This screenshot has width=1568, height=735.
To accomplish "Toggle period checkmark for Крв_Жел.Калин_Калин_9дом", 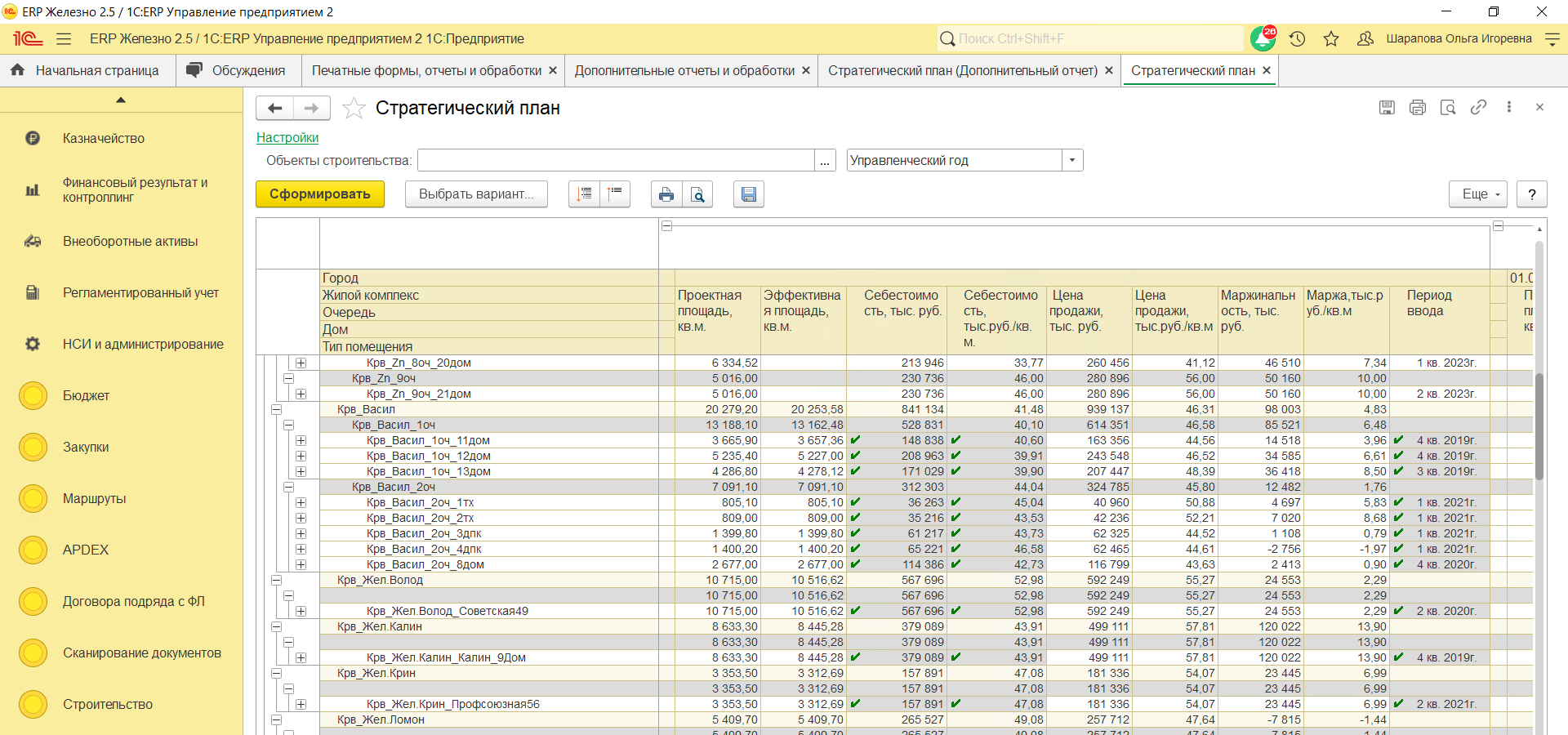I will pyautogui.click(x=1398, y=657).
